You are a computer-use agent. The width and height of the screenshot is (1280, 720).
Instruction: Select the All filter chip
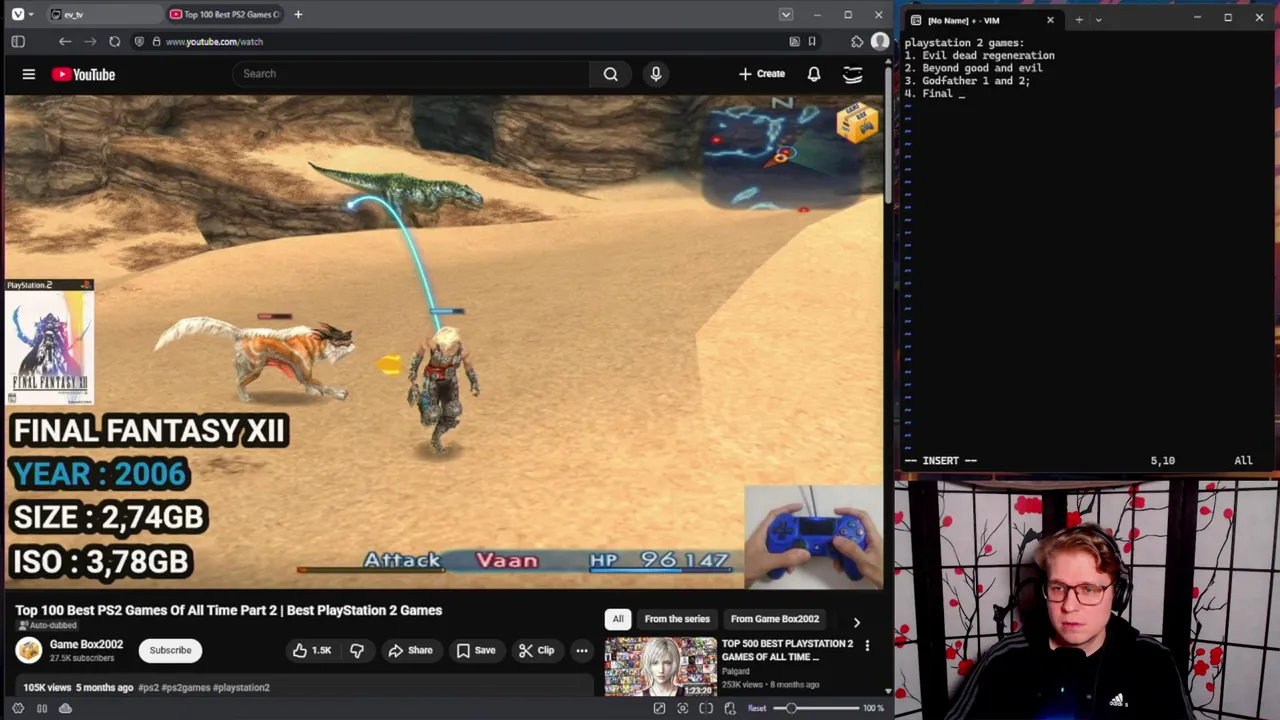(x=618, y=619)
